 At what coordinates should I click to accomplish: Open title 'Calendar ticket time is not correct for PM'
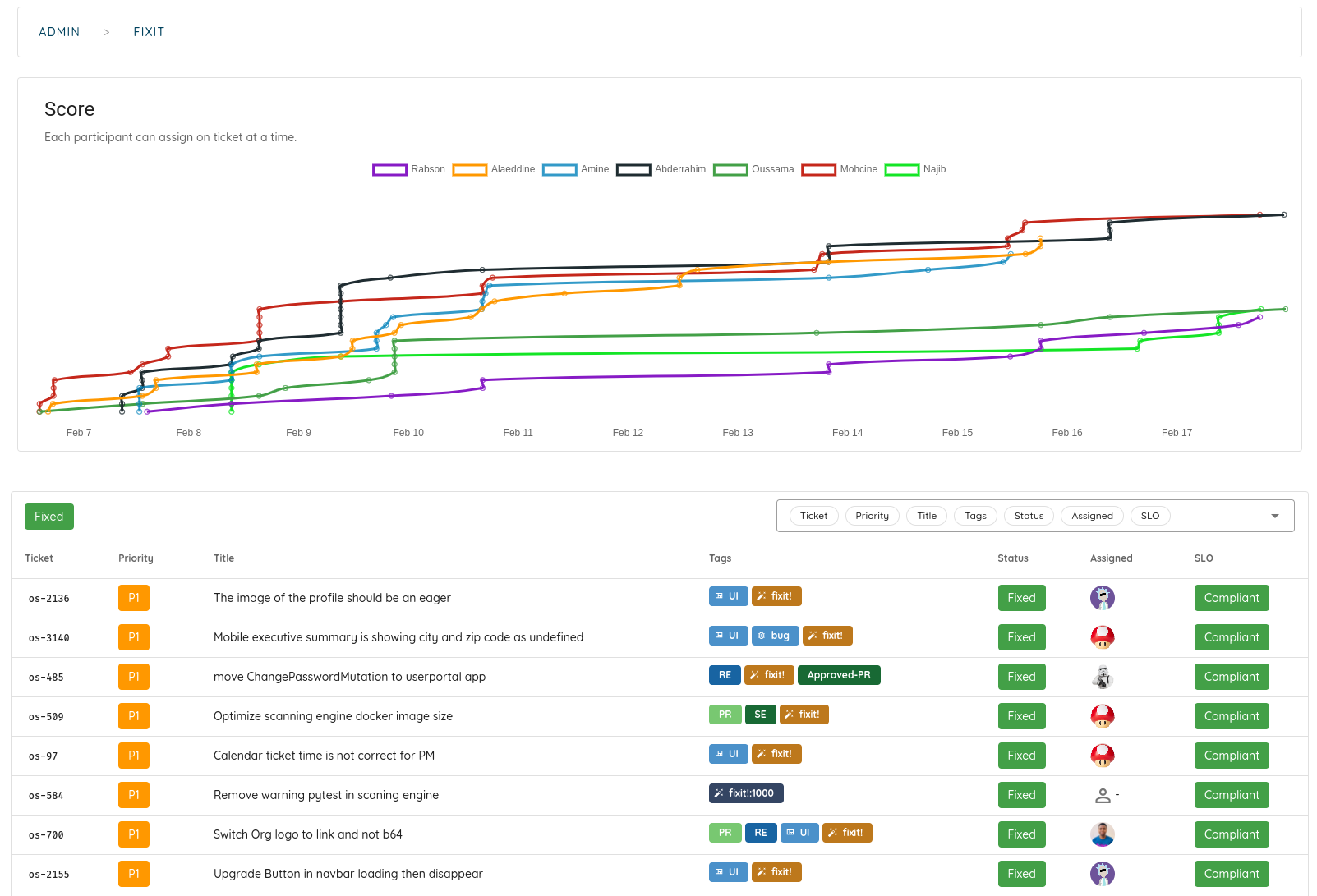(x=324, y=756)
